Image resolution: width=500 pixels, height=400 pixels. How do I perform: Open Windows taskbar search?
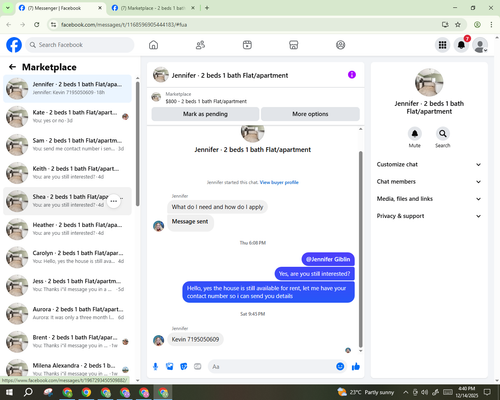tap(28, 392)
